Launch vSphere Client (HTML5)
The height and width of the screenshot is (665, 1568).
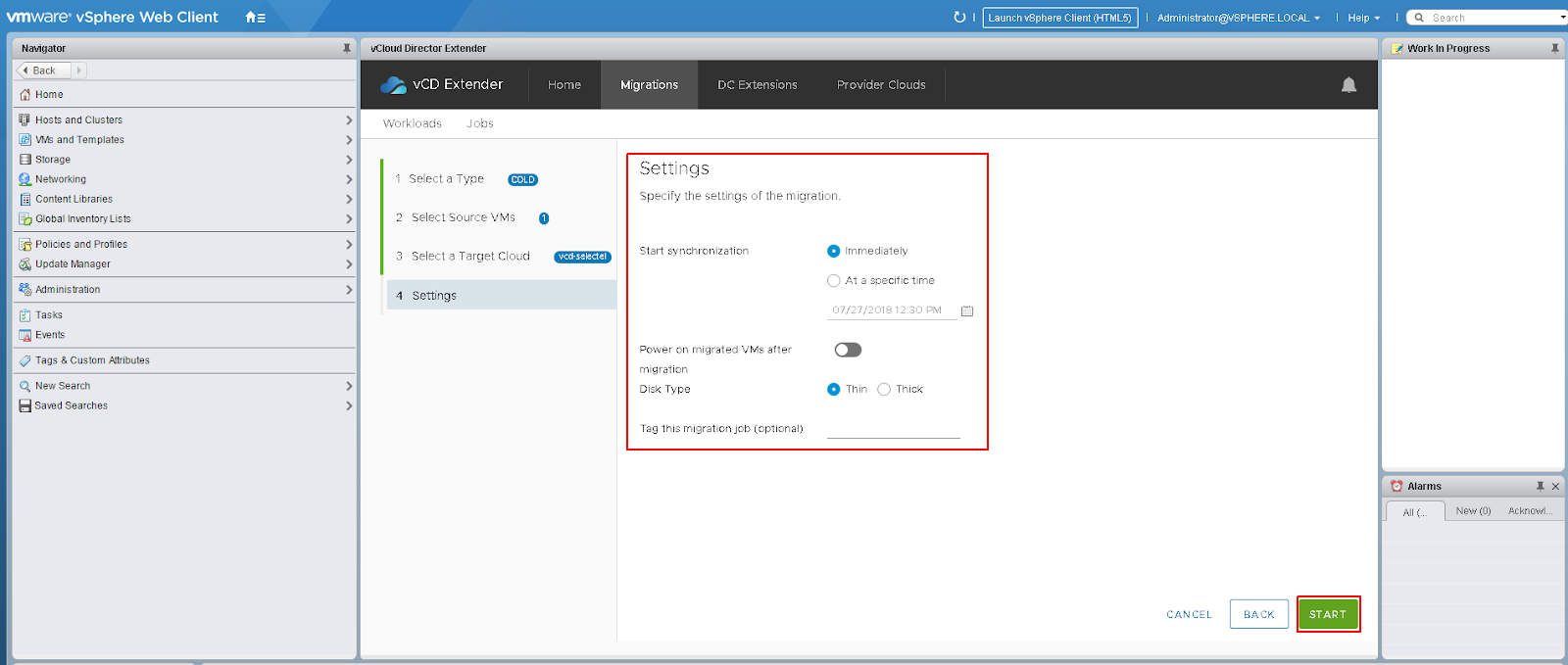1059,18
